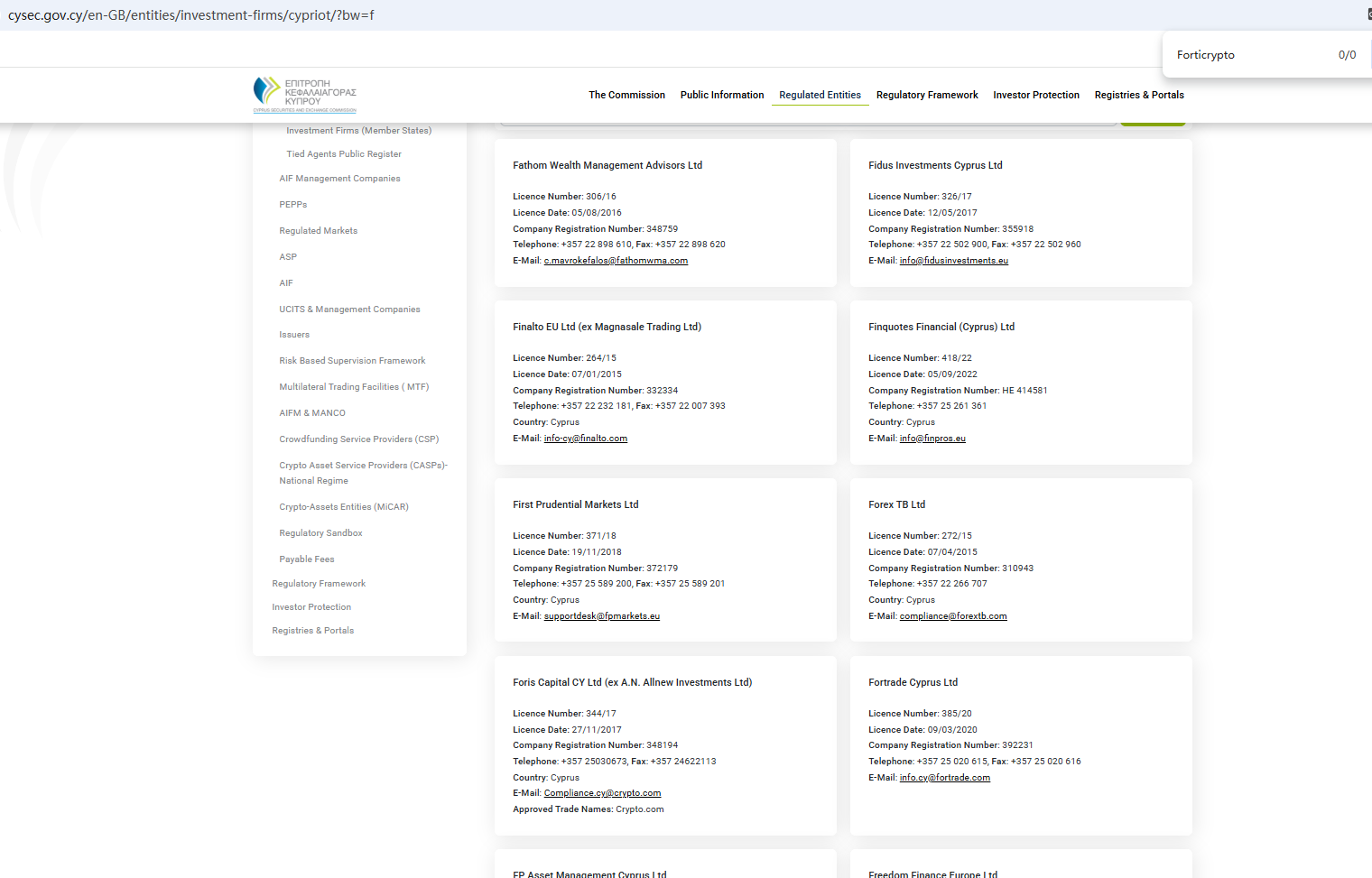Click the Fathom Wealth email address link

coord(616,261)
